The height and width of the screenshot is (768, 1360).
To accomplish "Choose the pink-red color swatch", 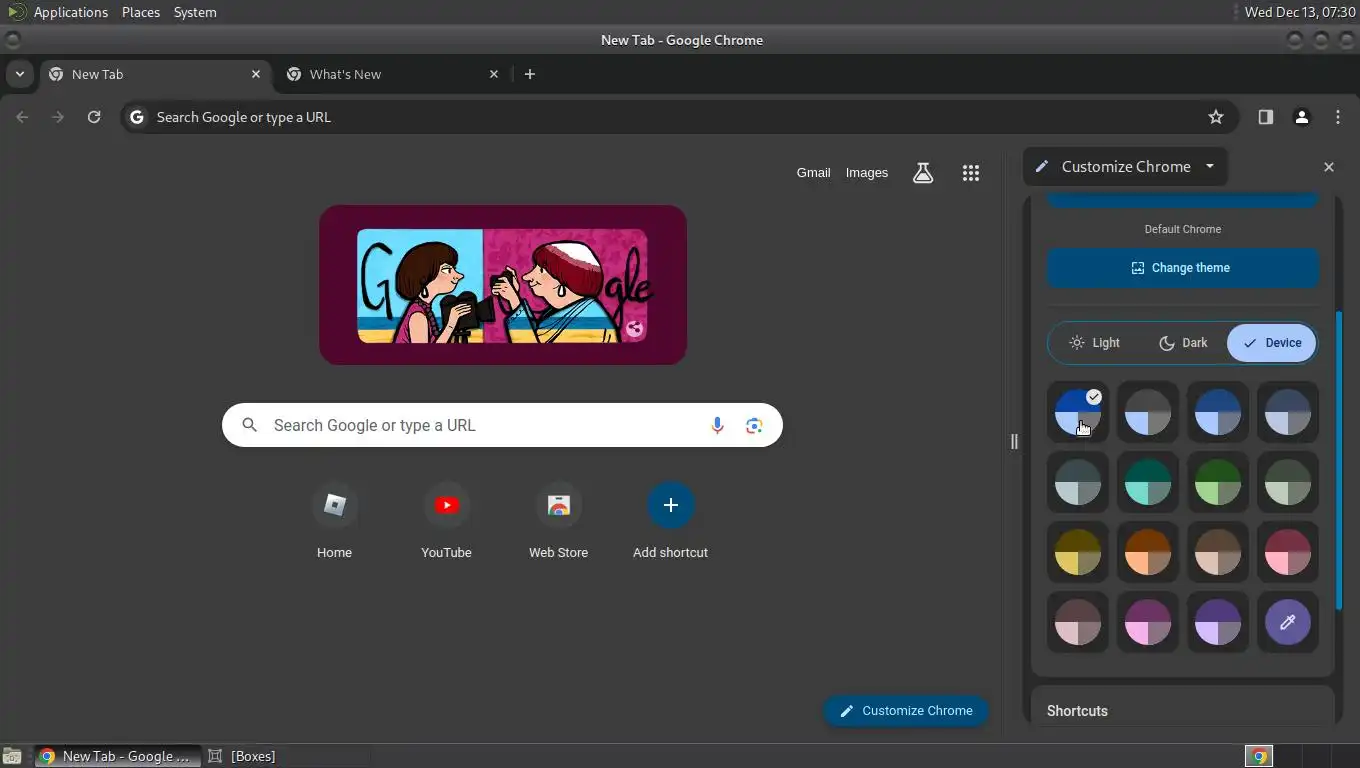I will click(x=1288, y=552).
